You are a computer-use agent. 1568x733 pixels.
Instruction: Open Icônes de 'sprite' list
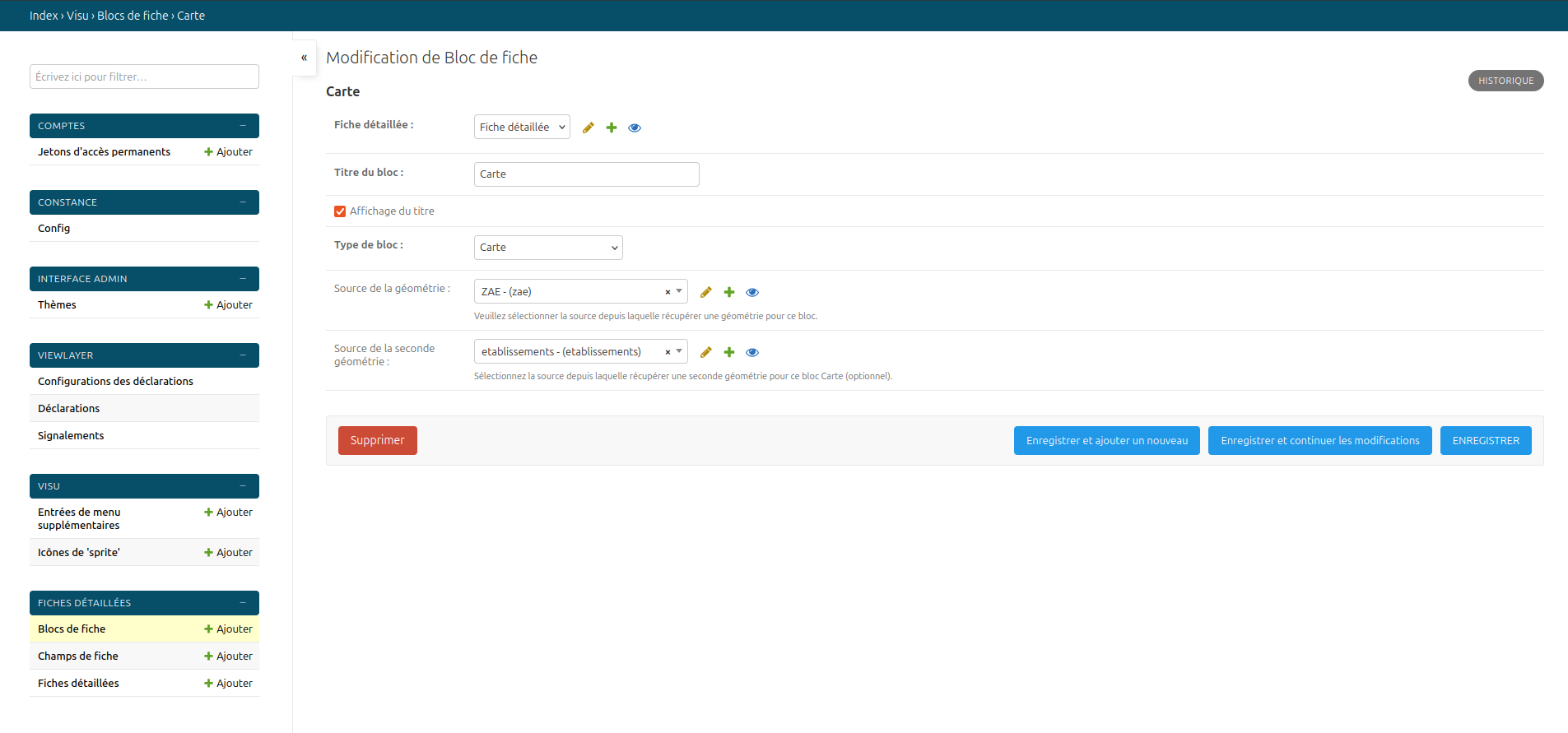(x=78, y=553)
